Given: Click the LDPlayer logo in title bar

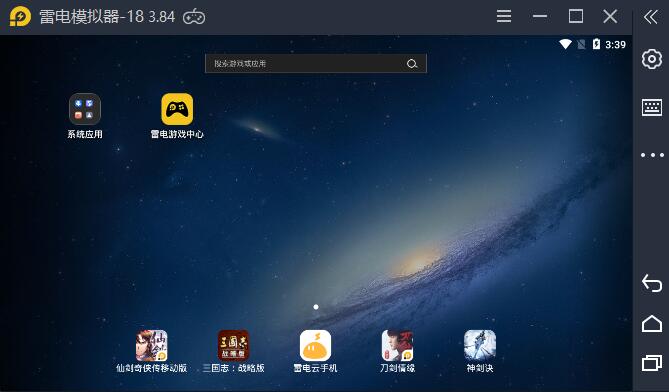Looking at the screenshot, I should point(20,17).
